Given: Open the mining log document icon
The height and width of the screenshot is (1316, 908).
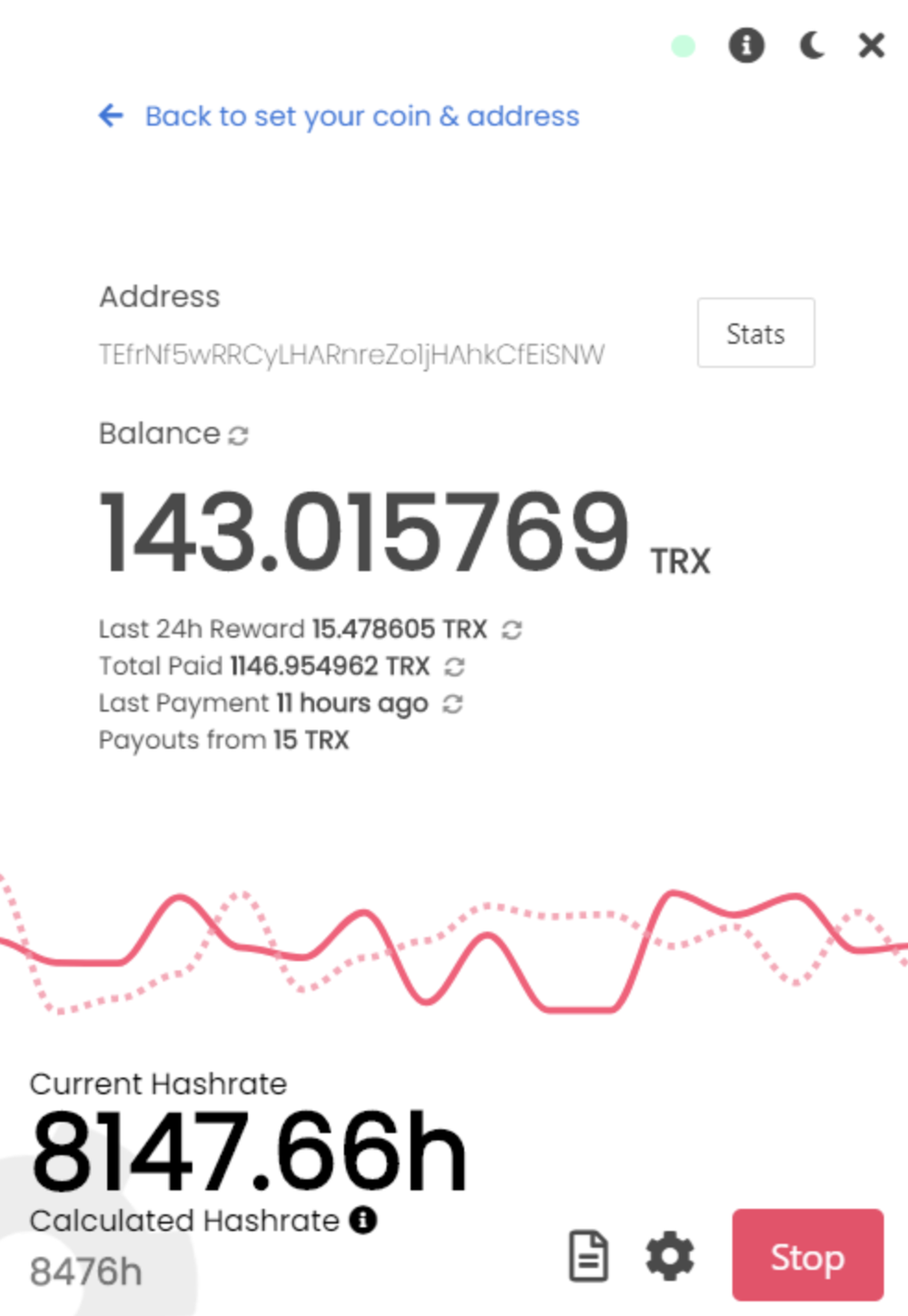Looking at the screenshot, I should [591, 1255].
